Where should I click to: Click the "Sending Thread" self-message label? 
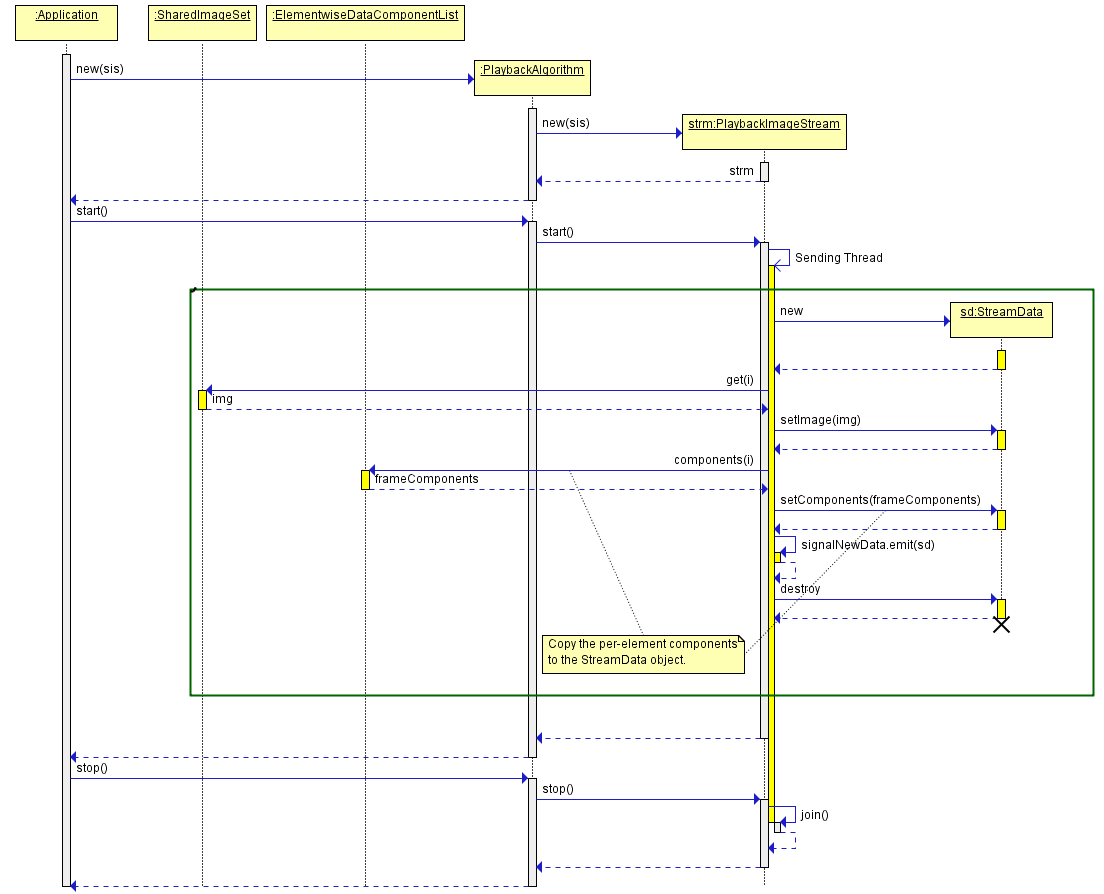838,258
